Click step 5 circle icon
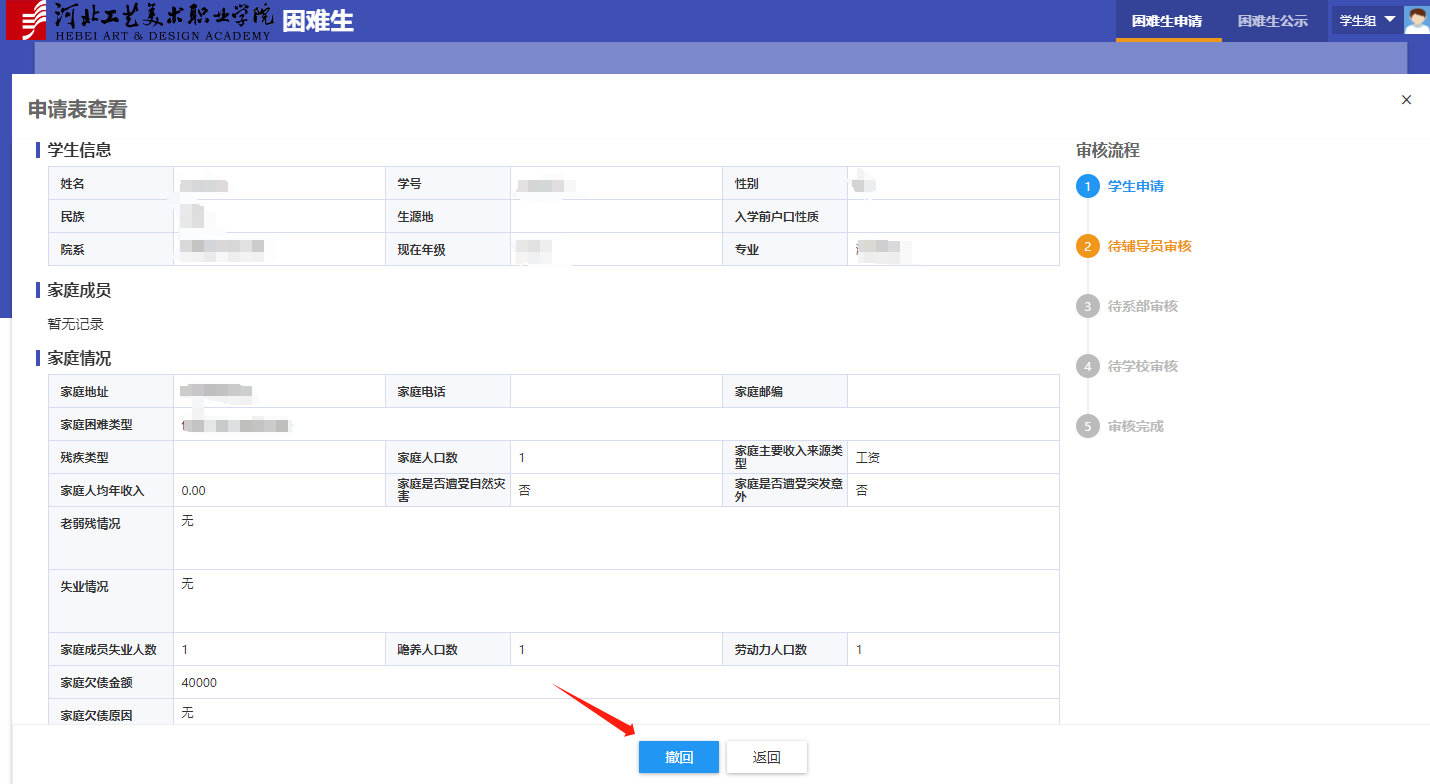 pyautogui.click(x=1087, y=426)
